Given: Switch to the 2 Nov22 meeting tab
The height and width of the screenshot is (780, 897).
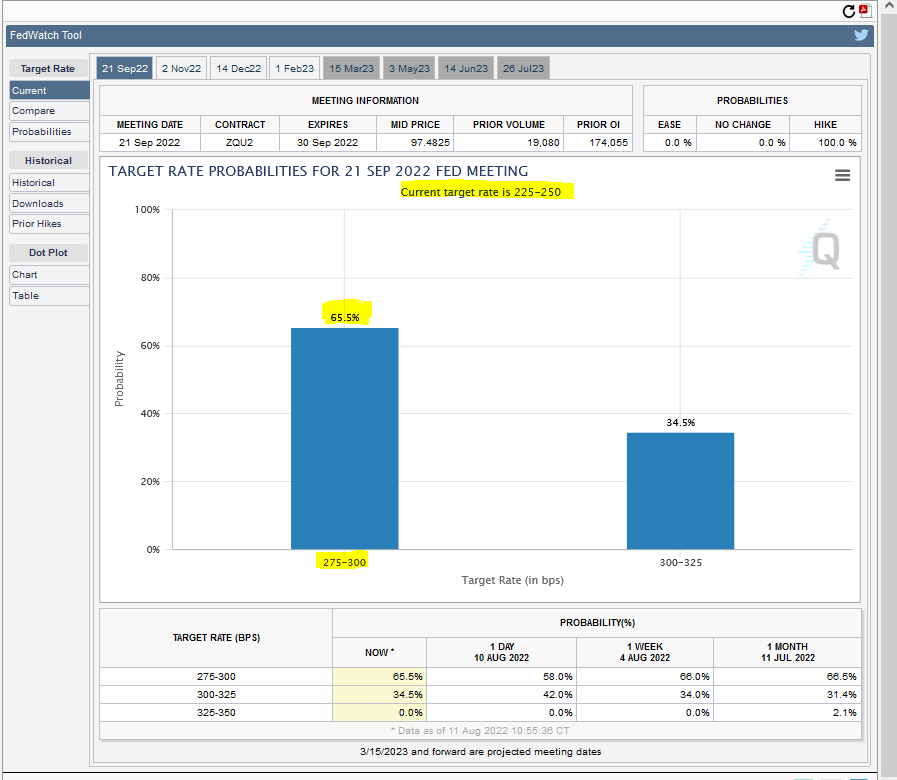Looking at the screenshot, I should [x=181, y=69].
